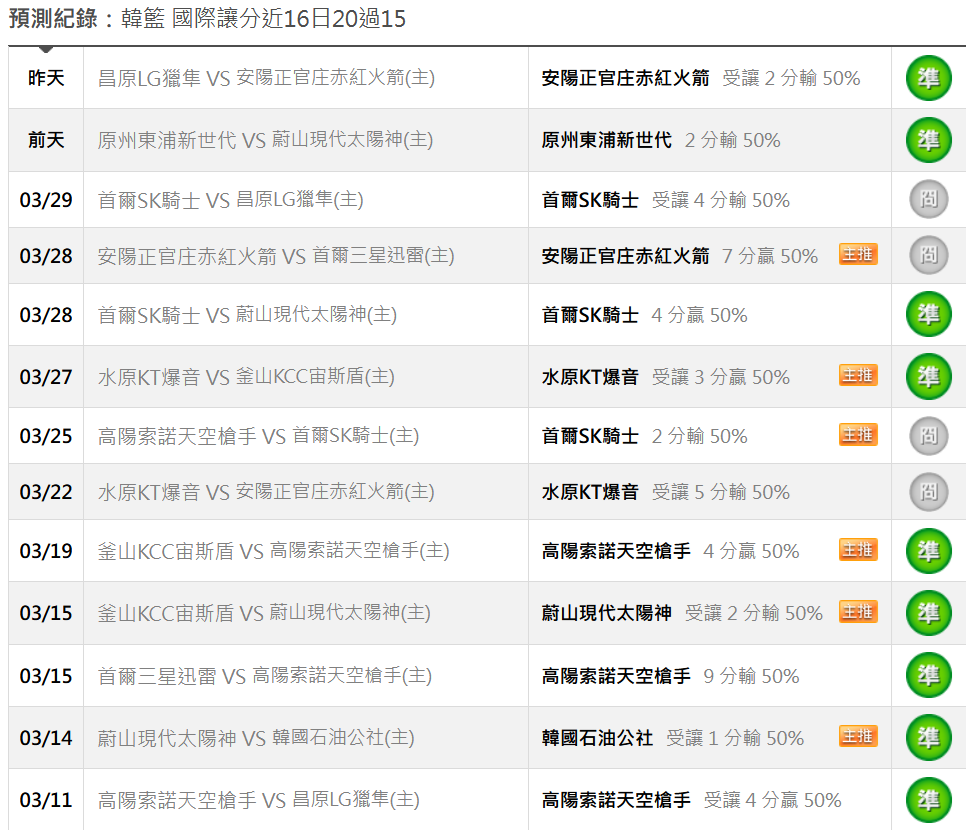Open match 高陽索諾天空槍手 VS 首爾SK騎士(主)
Image resolution: width=966 pixels, height=830 pixels.
pyautogui.click(x=259, y=436)
